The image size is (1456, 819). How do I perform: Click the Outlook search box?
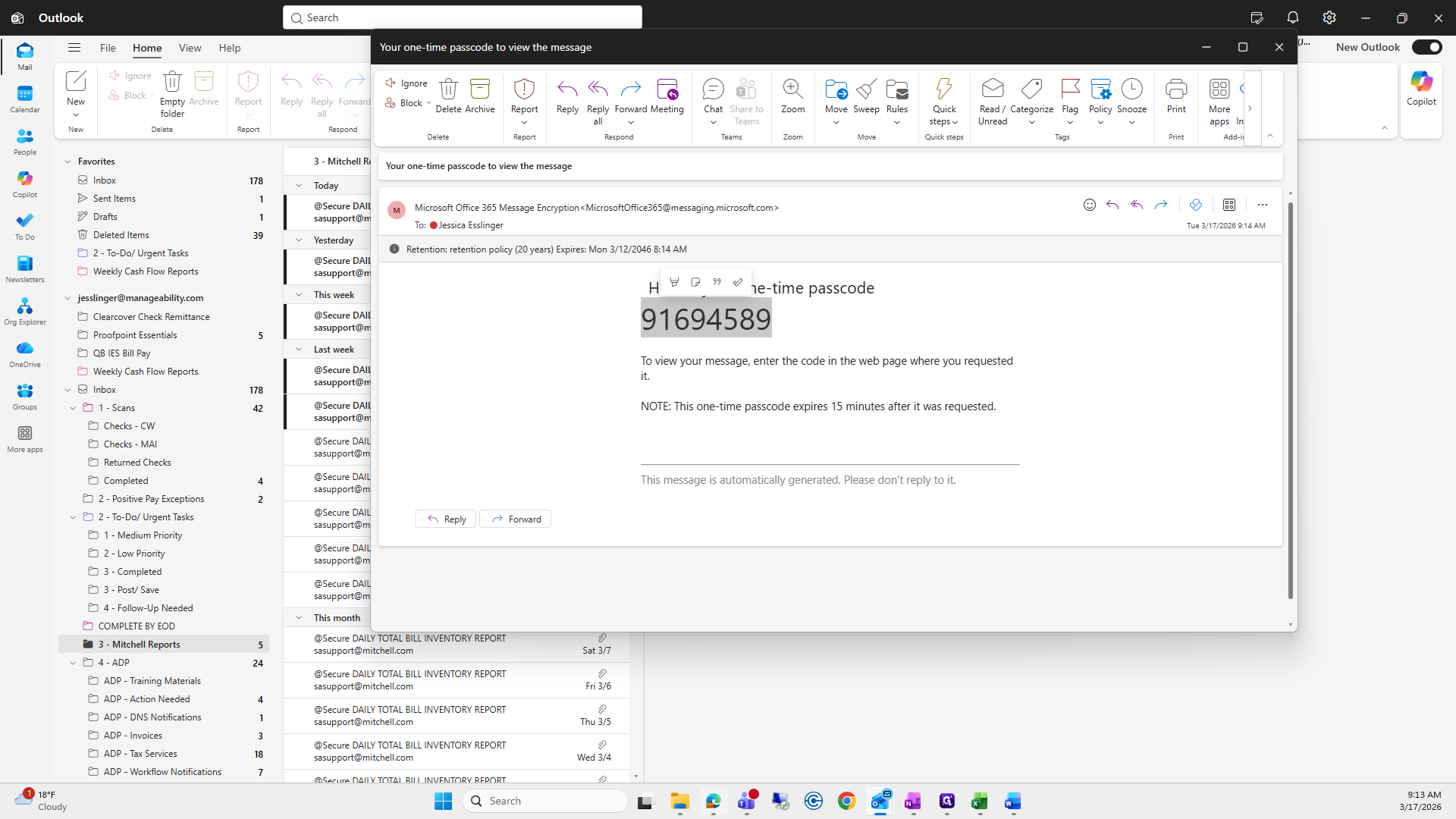tap(463, 17)
